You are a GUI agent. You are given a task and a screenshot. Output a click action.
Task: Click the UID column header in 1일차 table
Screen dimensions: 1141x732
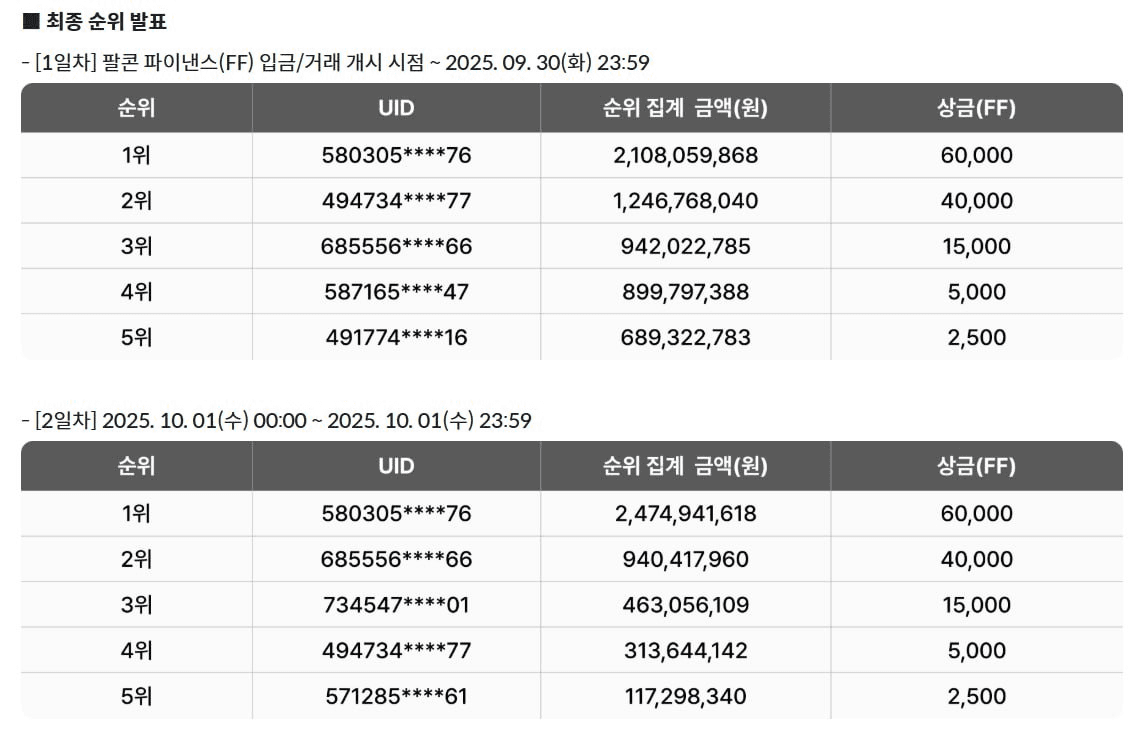[396, 108]
